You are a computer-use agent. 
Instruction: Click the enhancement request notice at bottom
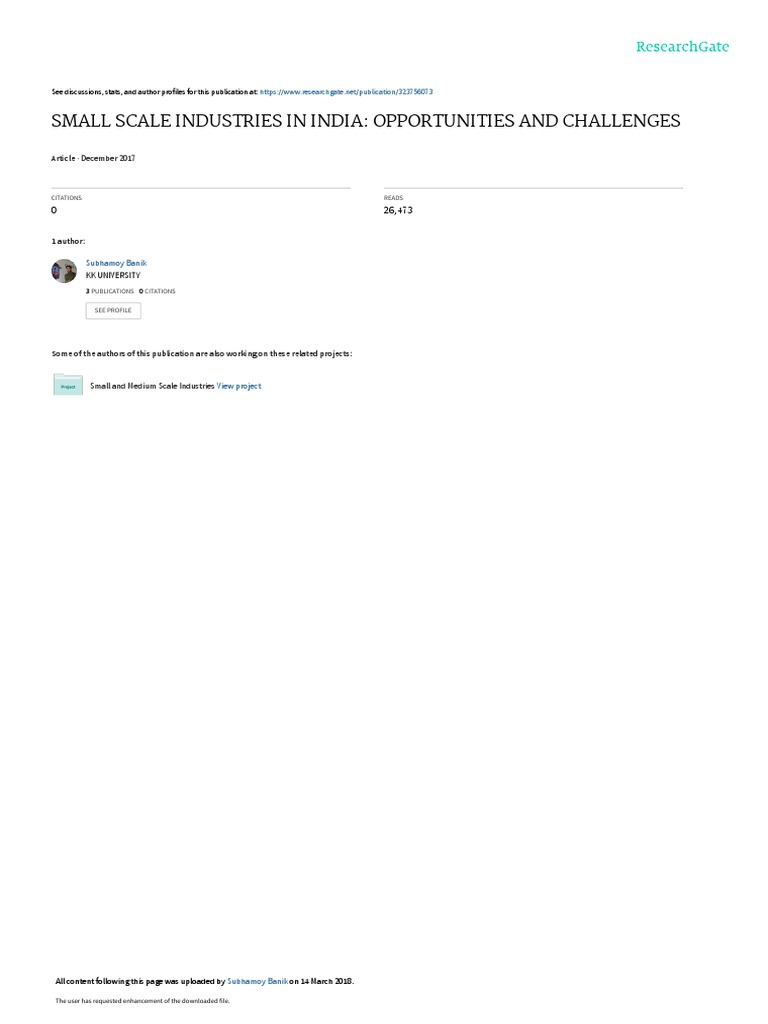[x=142, y=1000]
